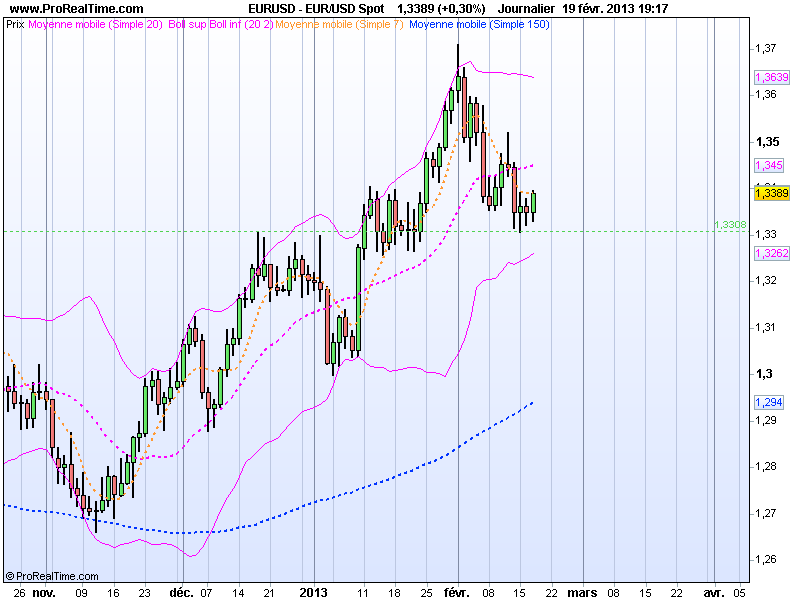Click the Journalier timeframe label
The height and width of the screenshot is (600, 800).
pyautogui.click(x=526, y=9)
